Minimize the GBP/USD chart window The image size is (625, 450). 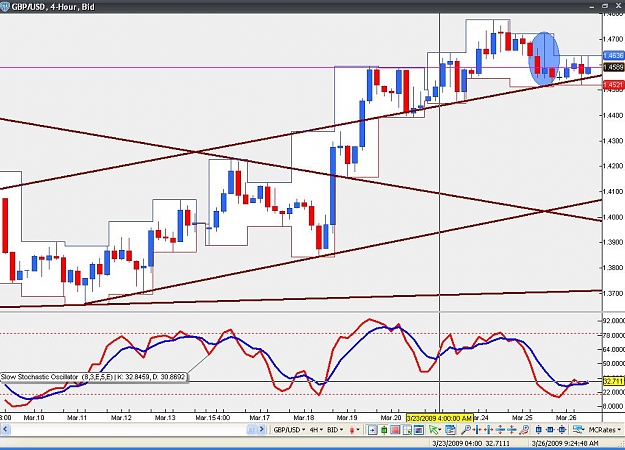tap(593, 6)
